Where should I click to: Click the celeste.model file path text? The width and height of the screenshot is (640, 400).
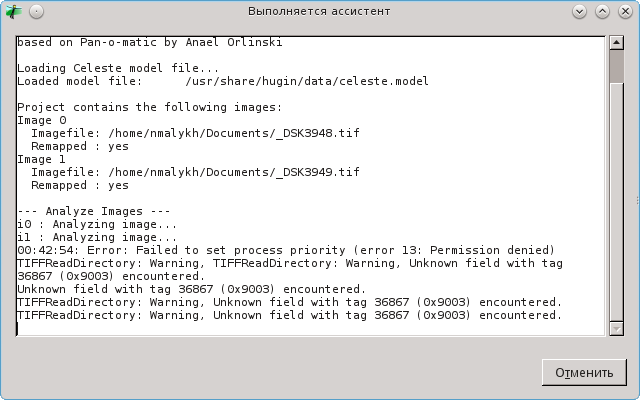(x=307, y=81)
